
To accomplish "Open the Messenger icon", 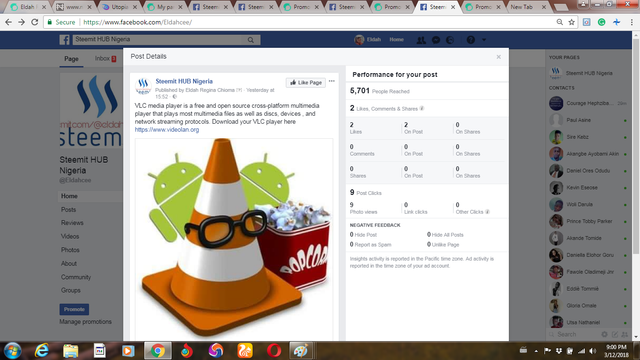I will [436, 40].
